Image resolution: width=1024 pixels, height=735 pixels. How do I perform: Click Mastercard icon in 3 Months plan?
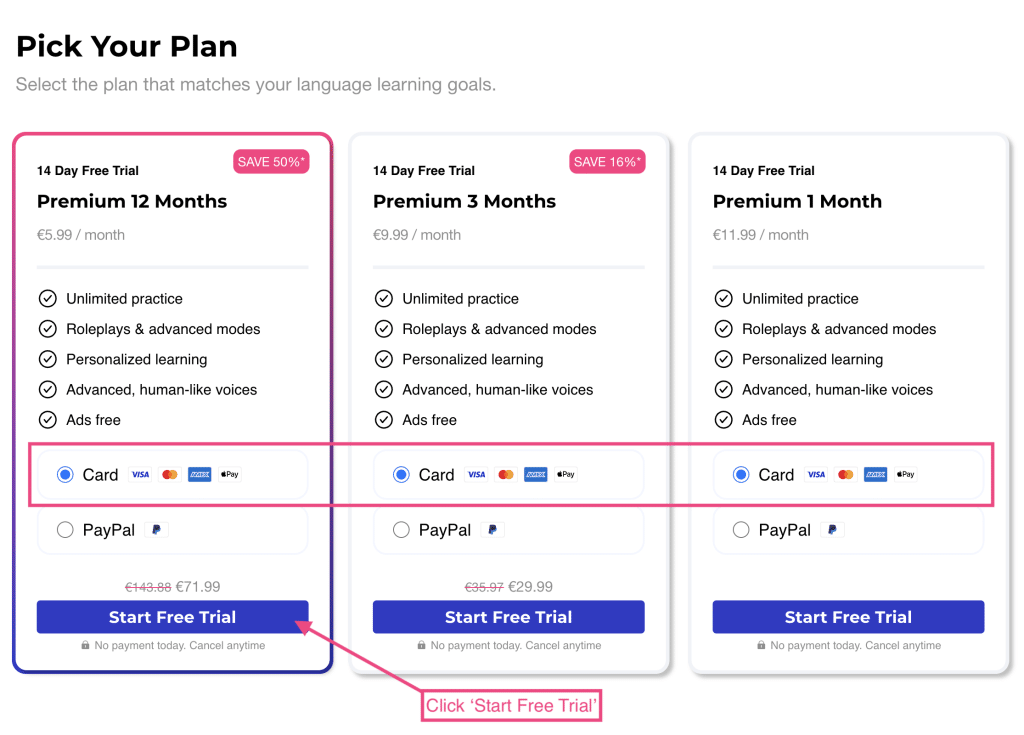click(506, 475)
